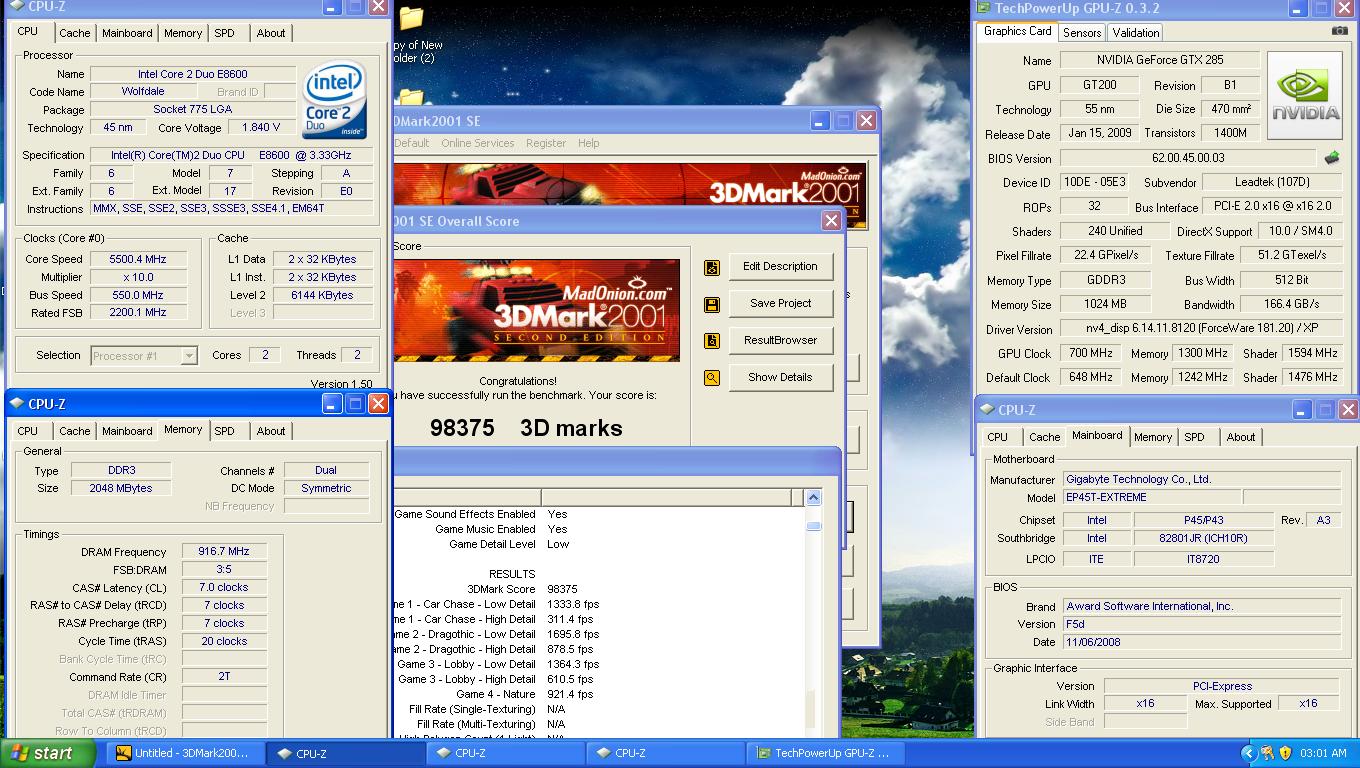Click the DRAM Frequency value 916.7 MHz
1360x768 pixels.
click(224, 552)
